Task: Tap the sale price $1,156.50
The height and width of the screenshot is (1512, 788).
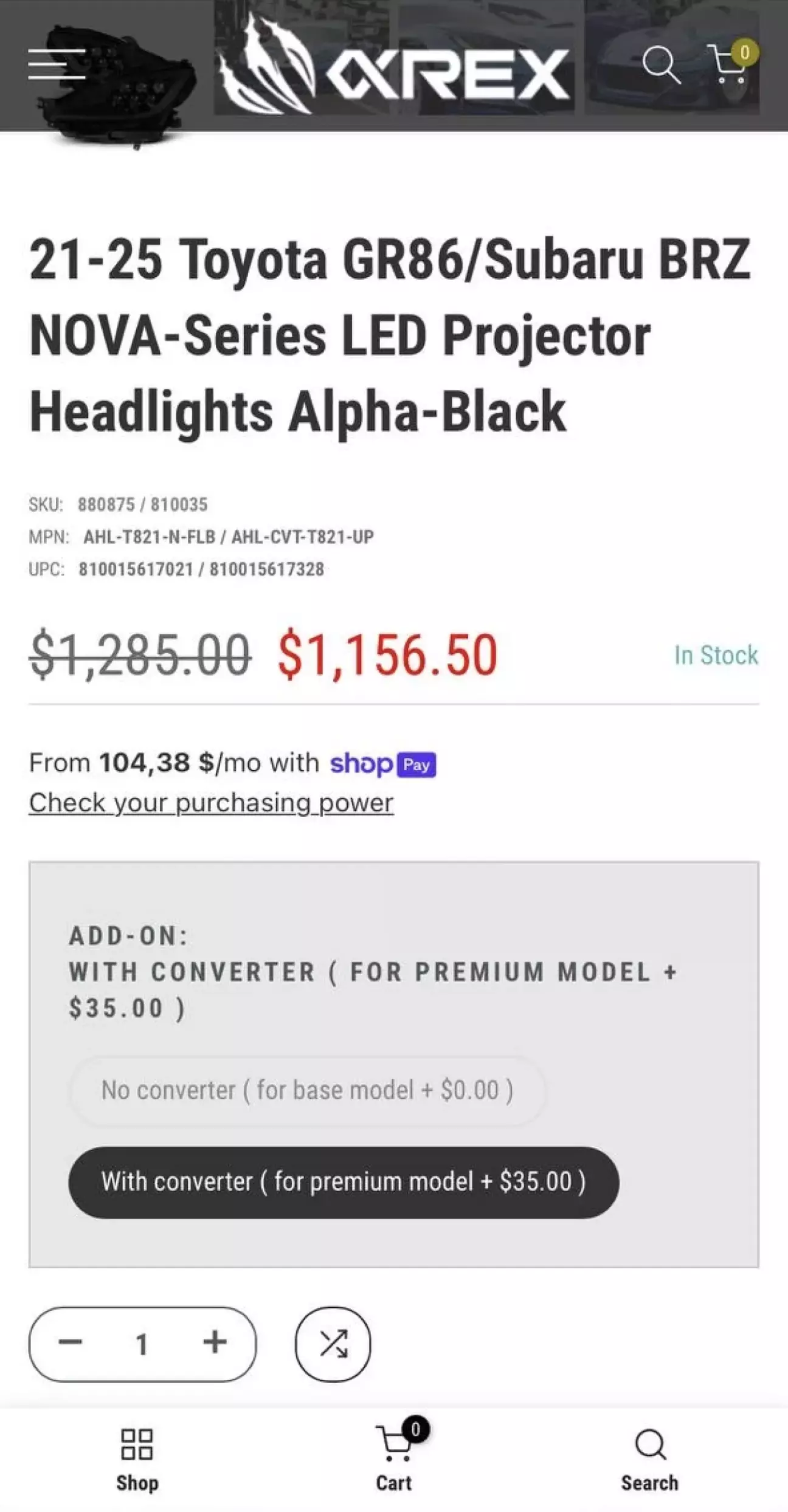Action: 387,655
